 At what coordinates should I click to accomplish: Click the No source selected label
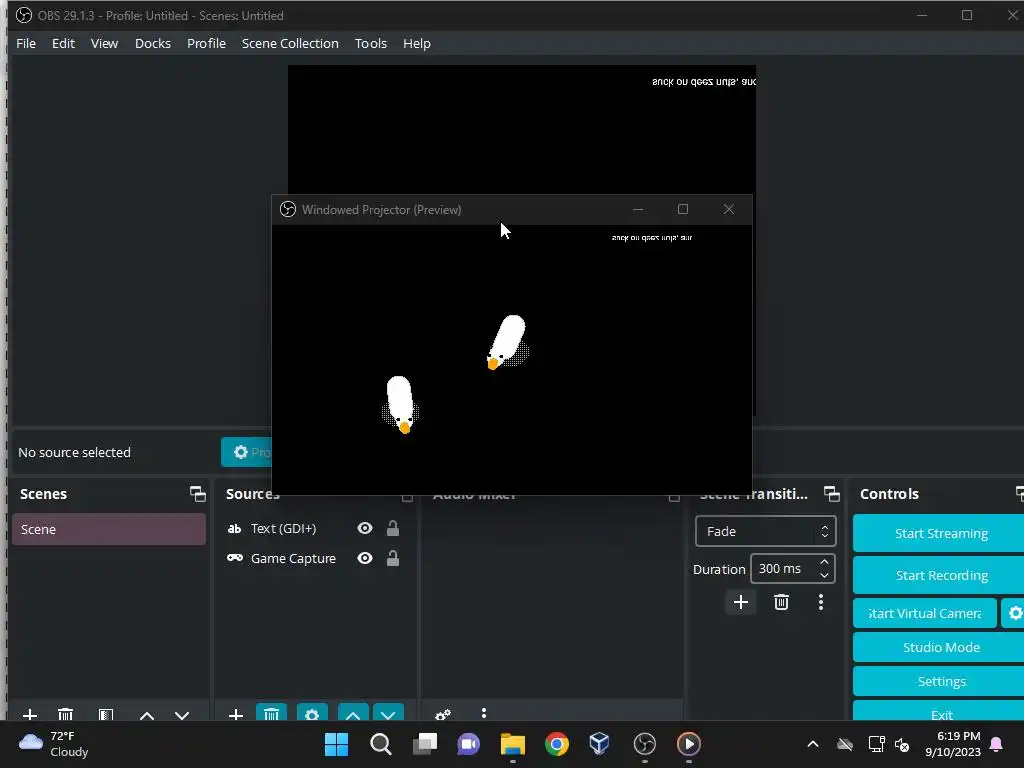(x=74, y=452)
